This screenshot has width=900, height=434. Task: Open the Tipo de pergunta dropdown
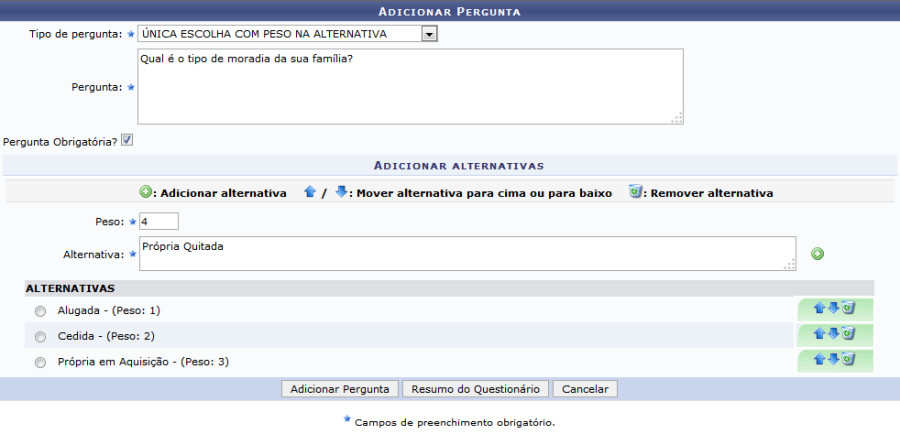pyautogui.click(x=429, y=34)
